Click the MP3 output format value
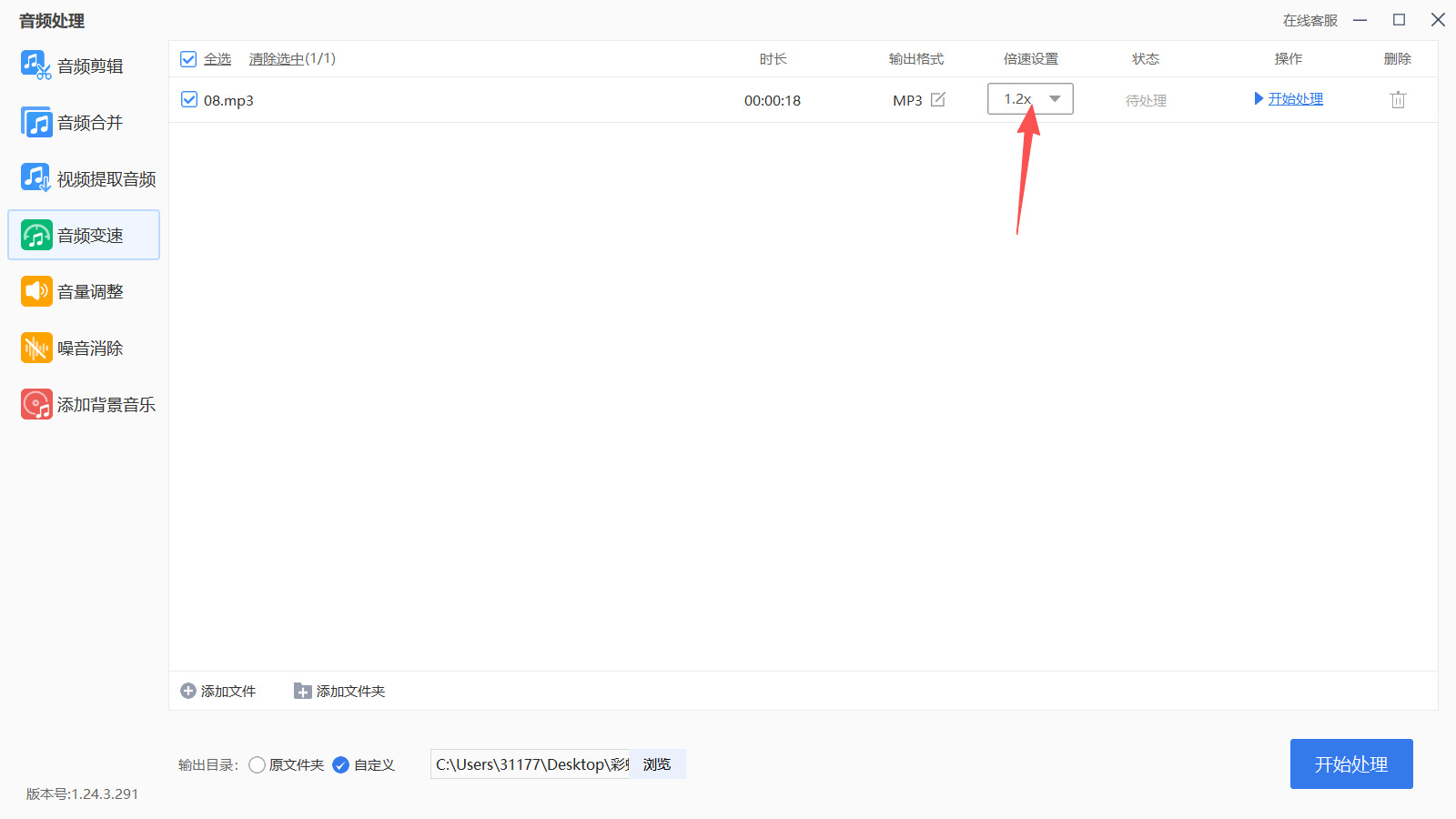Viewport: 1456px width, 819px height. click(x=907, y=100)
